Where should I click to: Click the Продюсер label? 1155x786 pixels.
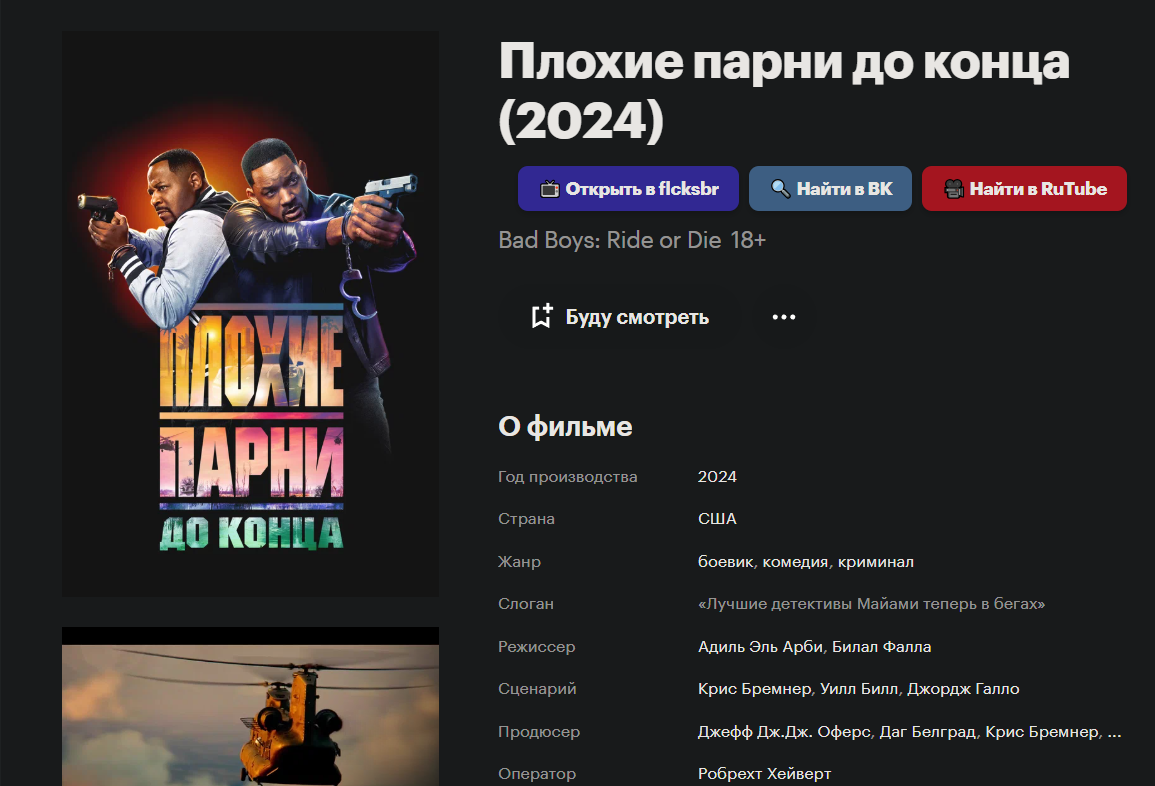click(x=539, y=731)
